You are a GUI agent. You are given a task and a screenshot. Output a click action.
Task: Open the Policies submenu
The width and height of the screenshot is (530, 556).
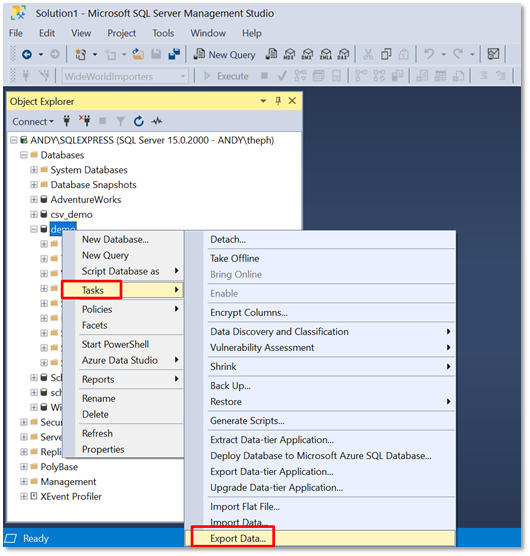click(123, 310)
